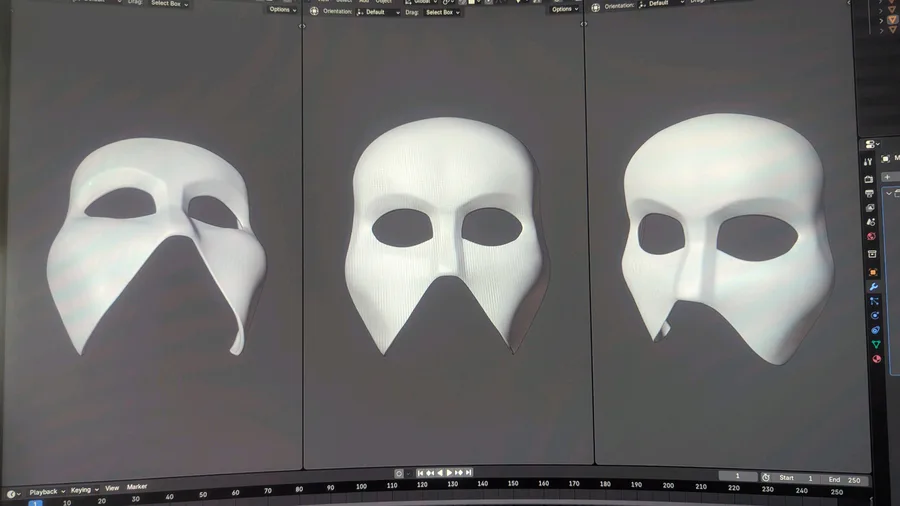Click the Start frame field
The image size is (900, 506).
click(x=796, y=478)
